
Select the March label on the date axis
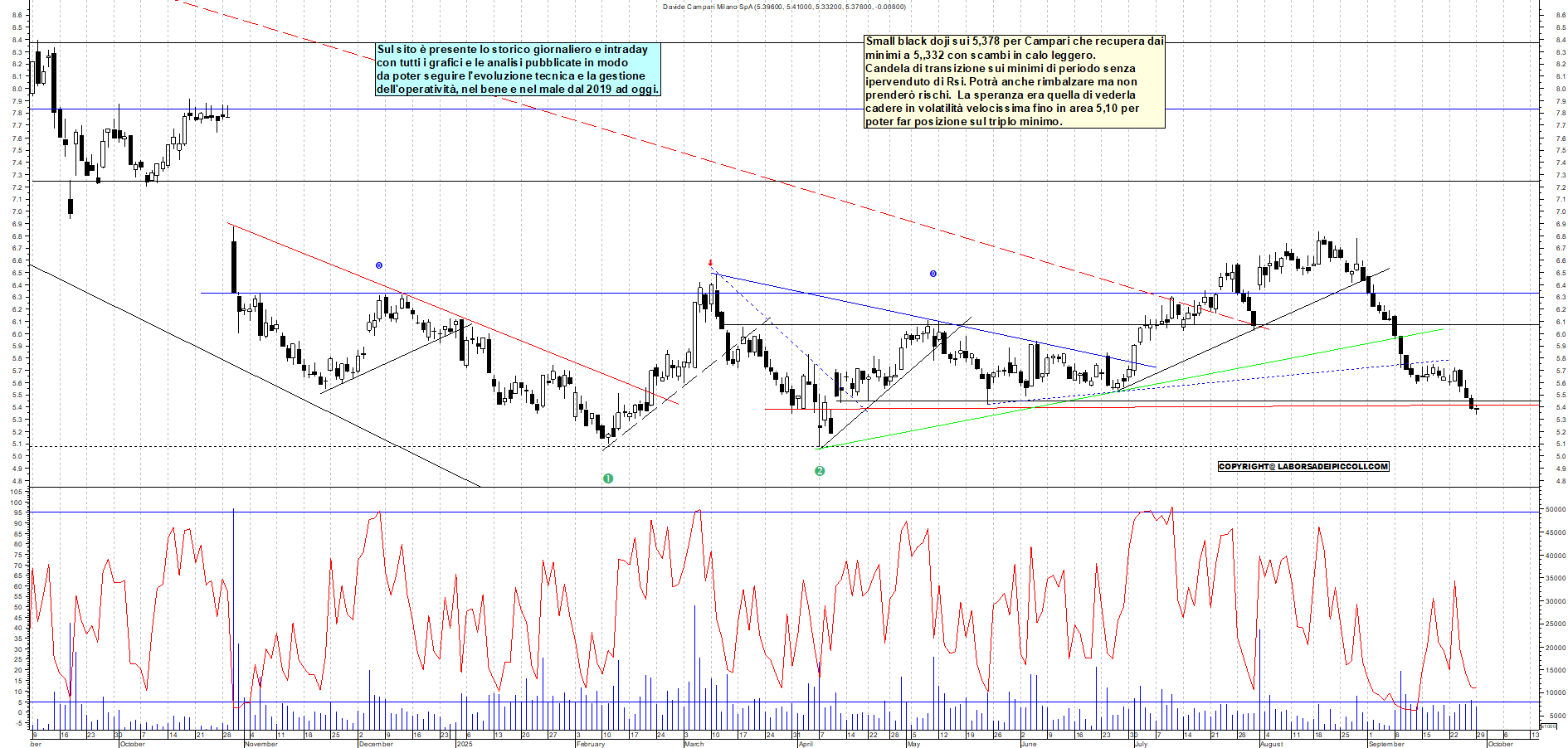(694, 744)
